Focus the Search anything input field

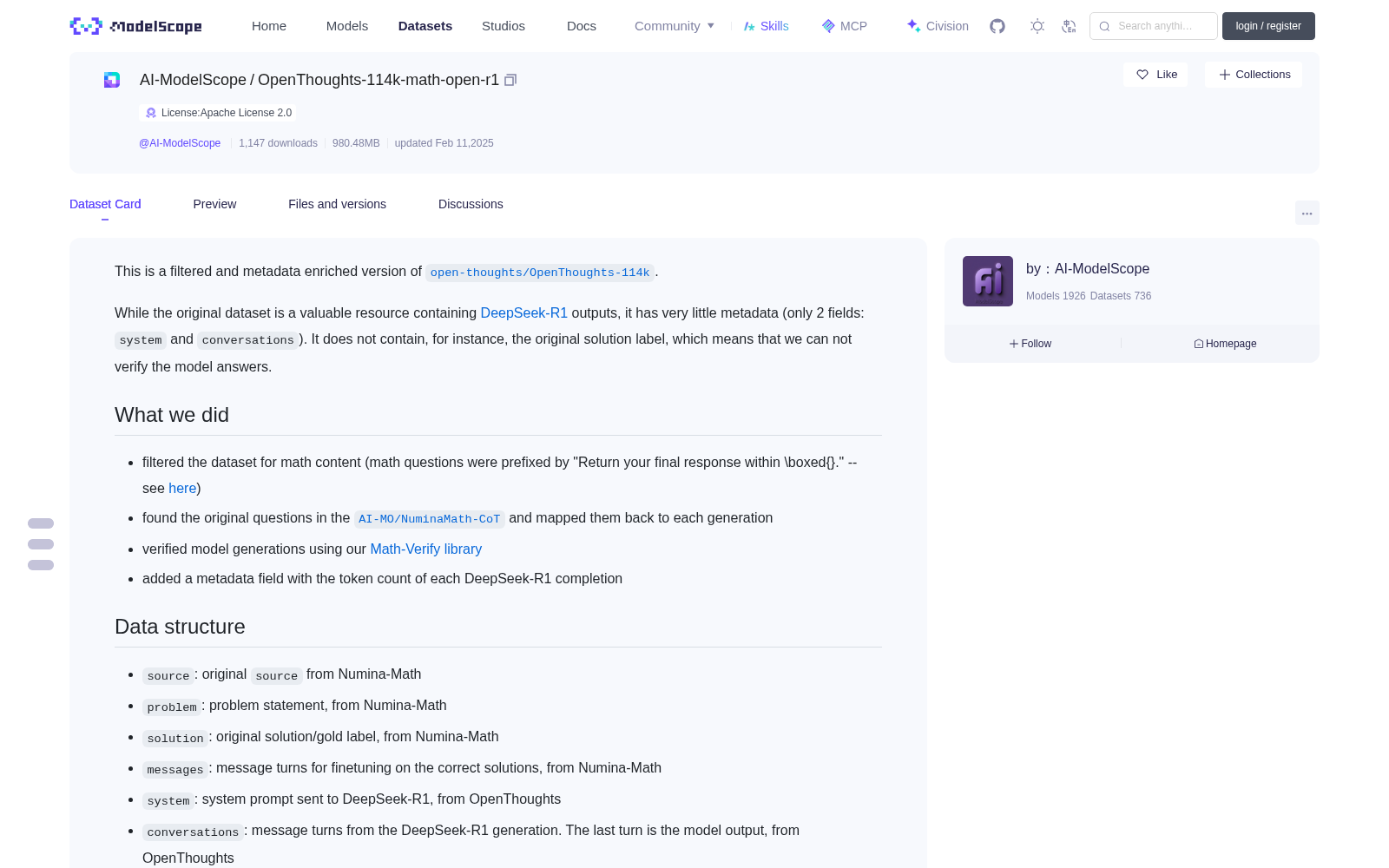1154,26
